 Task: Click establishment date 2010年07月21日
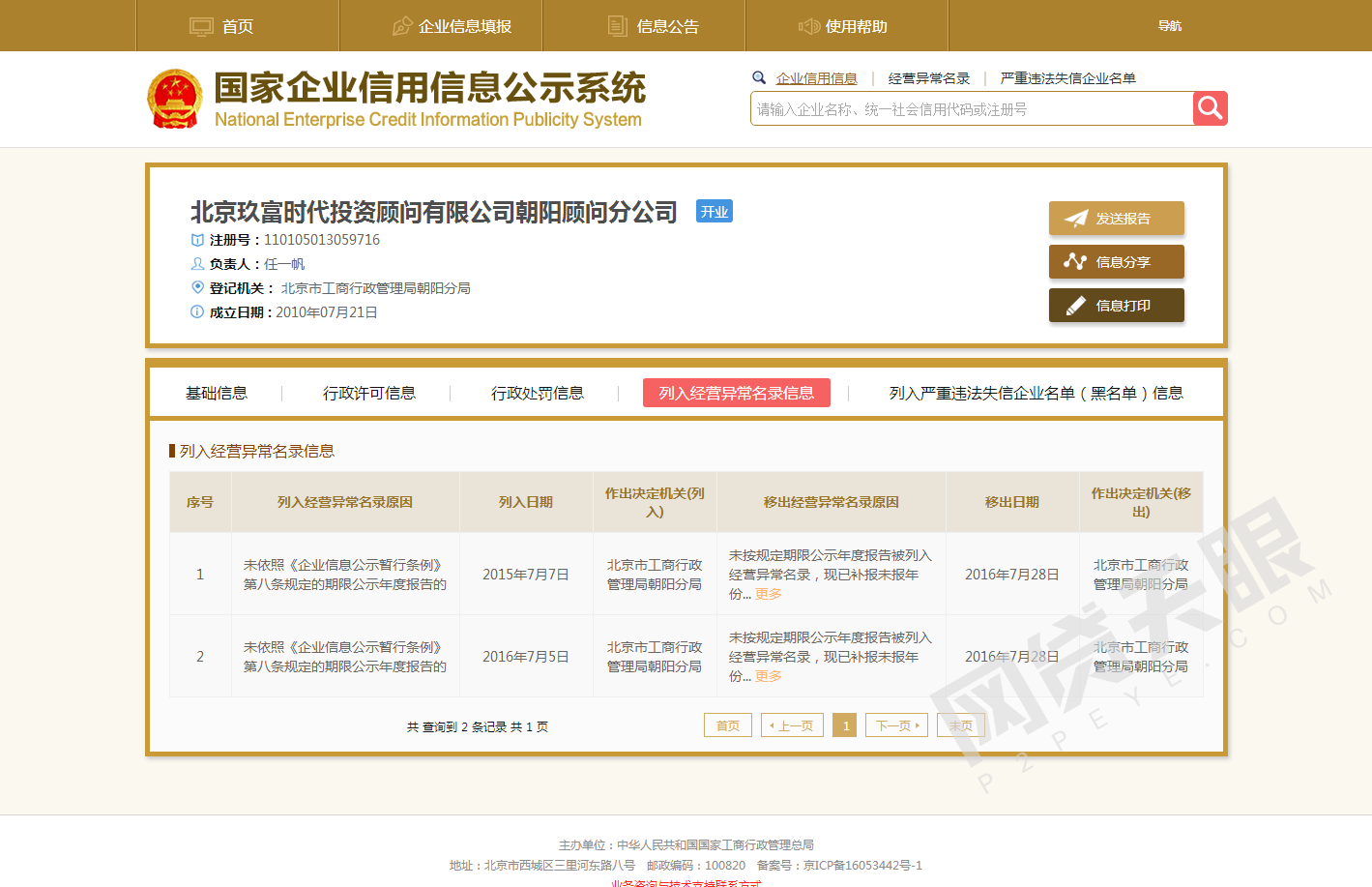click(x=327, y=312)
